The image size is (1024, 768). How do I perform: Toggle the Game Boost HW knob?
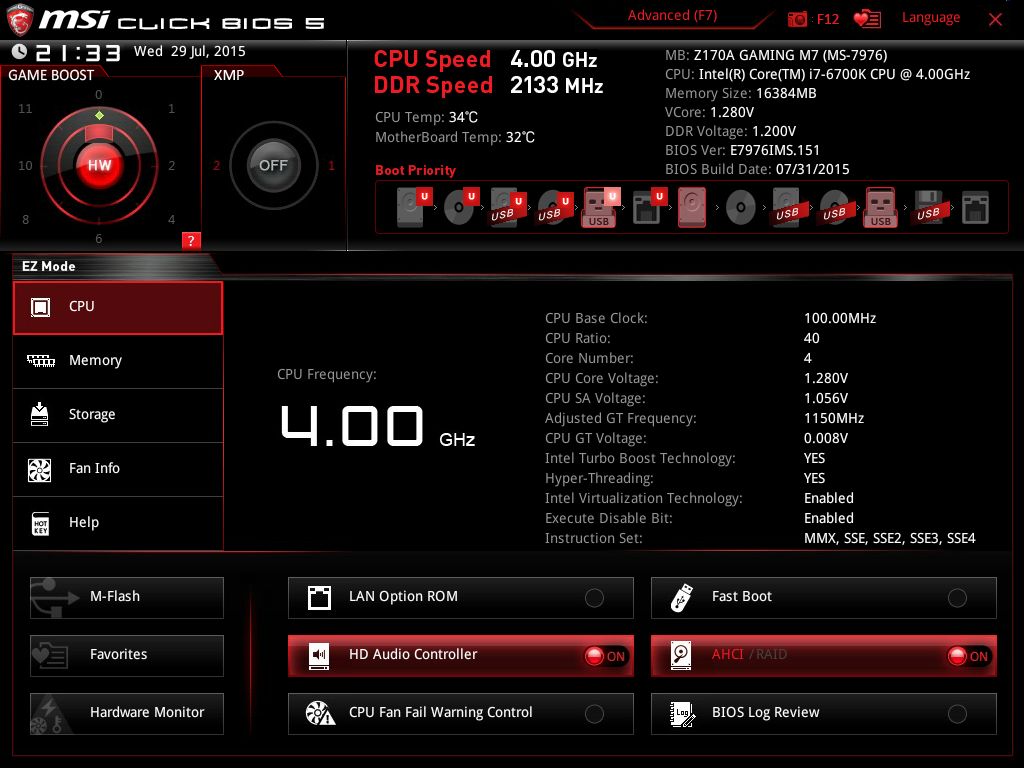coord(99,165)
